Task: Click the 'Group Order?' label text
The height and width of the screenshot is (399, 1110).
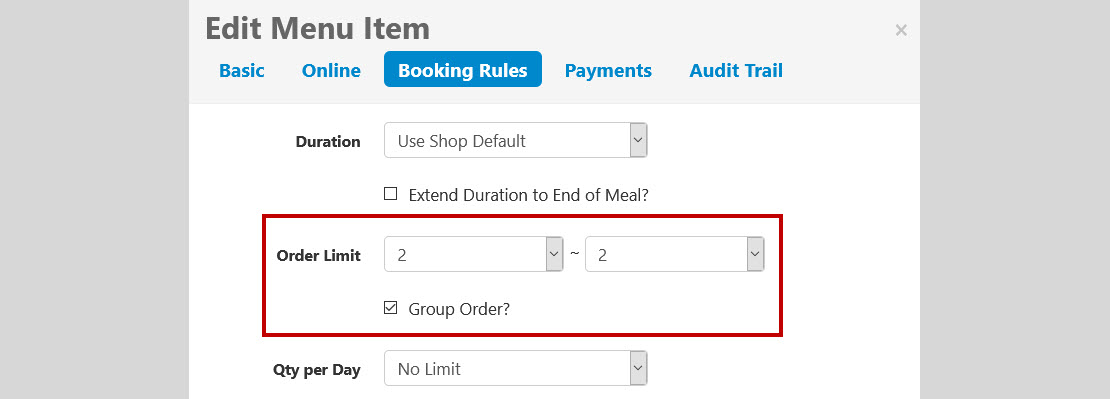Action: 459,309
